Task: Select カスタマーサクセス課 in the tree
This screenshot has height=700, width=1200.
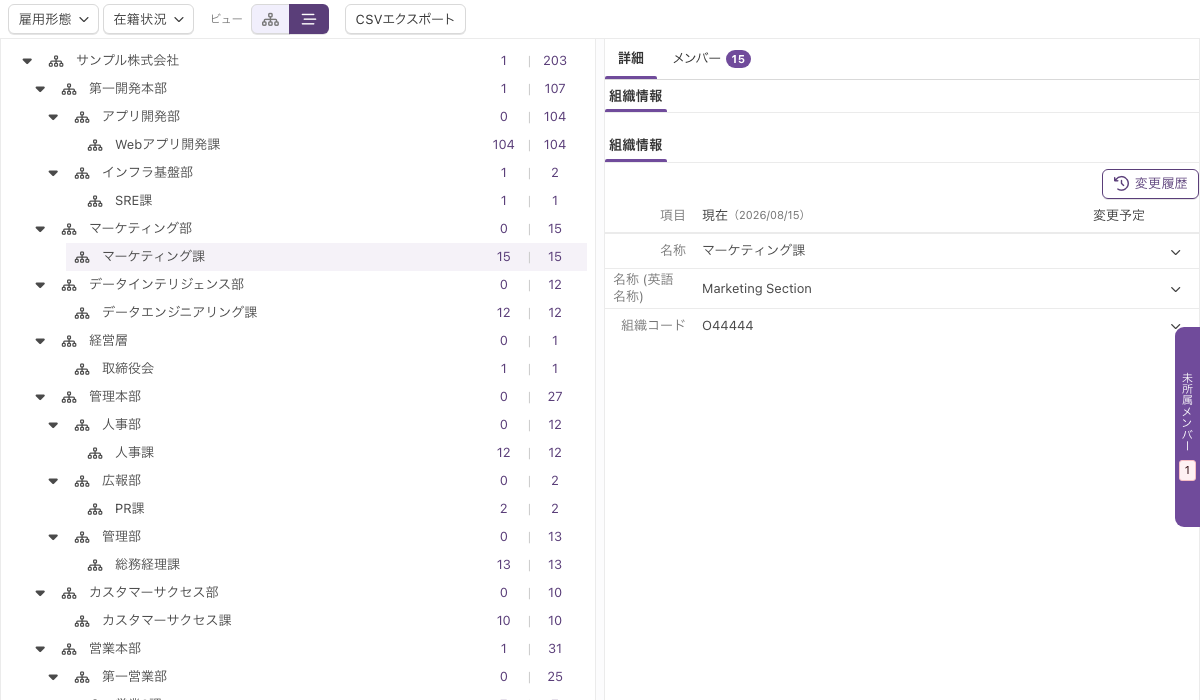Action: (x=167, y=621)
